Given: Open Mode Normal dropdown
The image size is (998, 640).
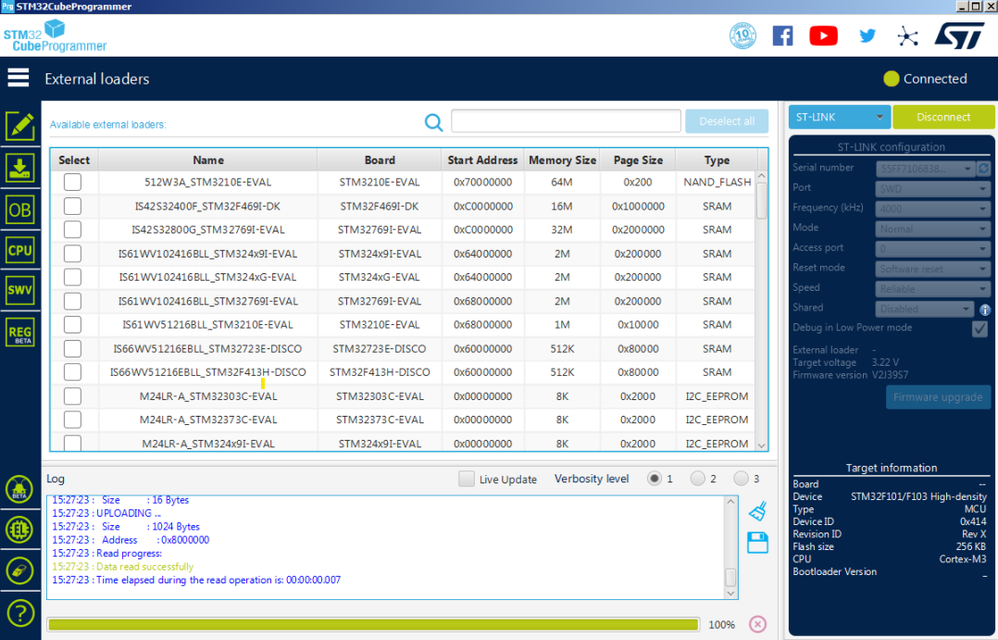Looking at the screenshot, I should pos(932,229).
